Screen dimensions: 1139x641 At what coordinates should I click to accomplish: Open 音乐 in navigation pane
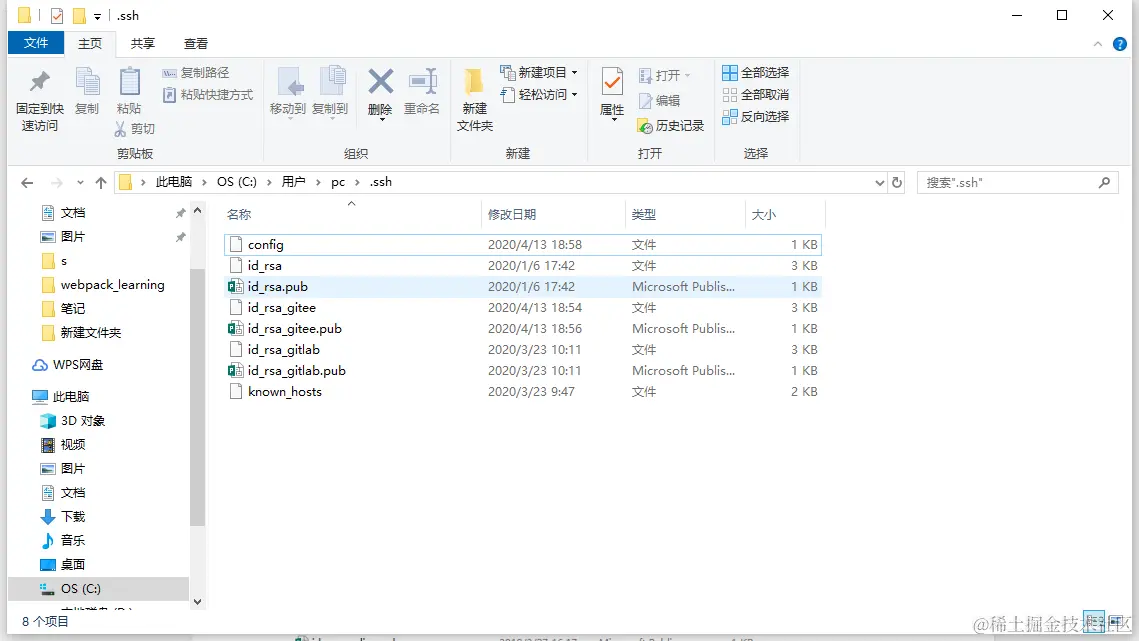63,541
